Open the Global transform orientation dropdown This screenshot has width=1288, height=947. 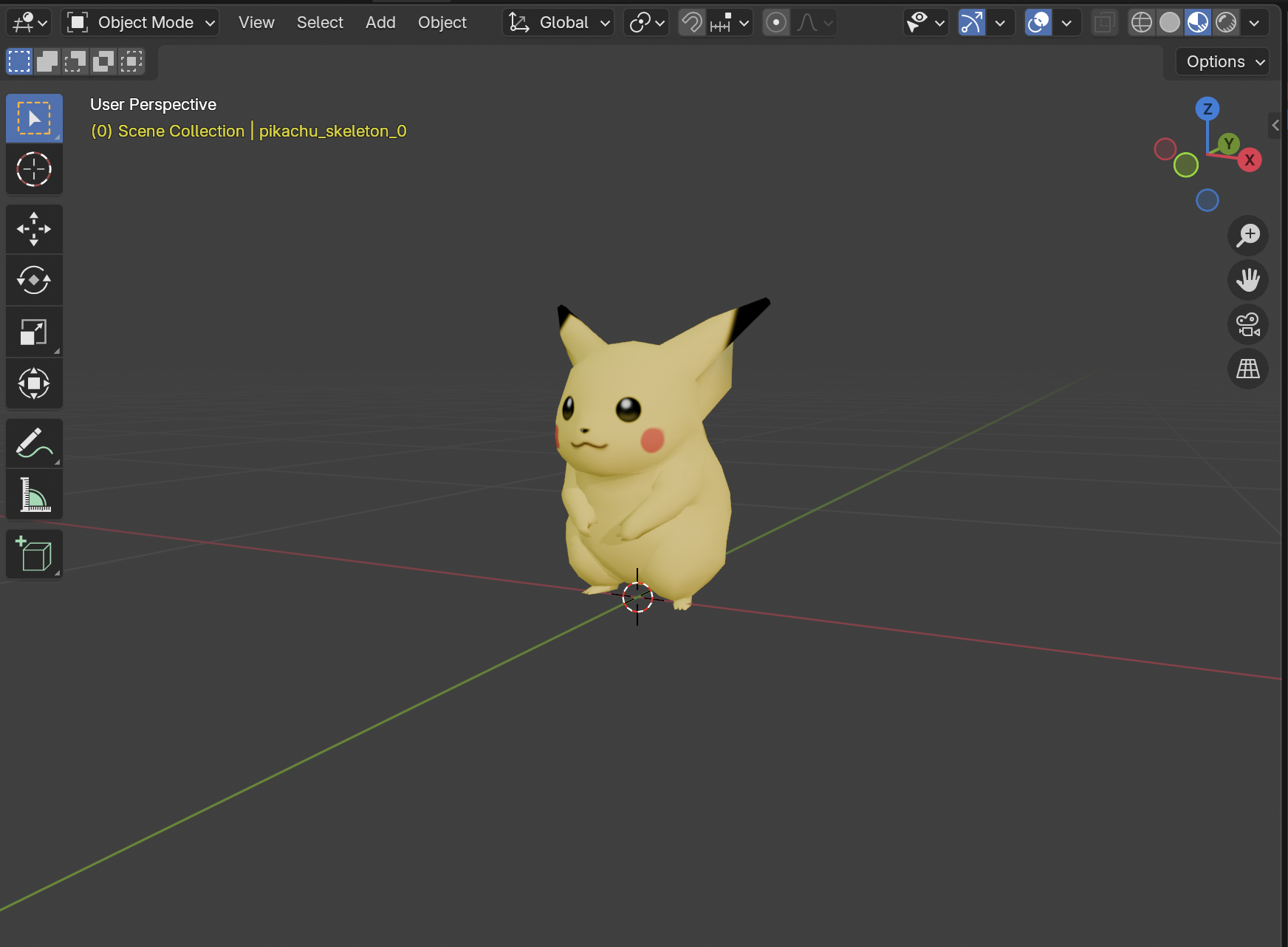(558, 23)
